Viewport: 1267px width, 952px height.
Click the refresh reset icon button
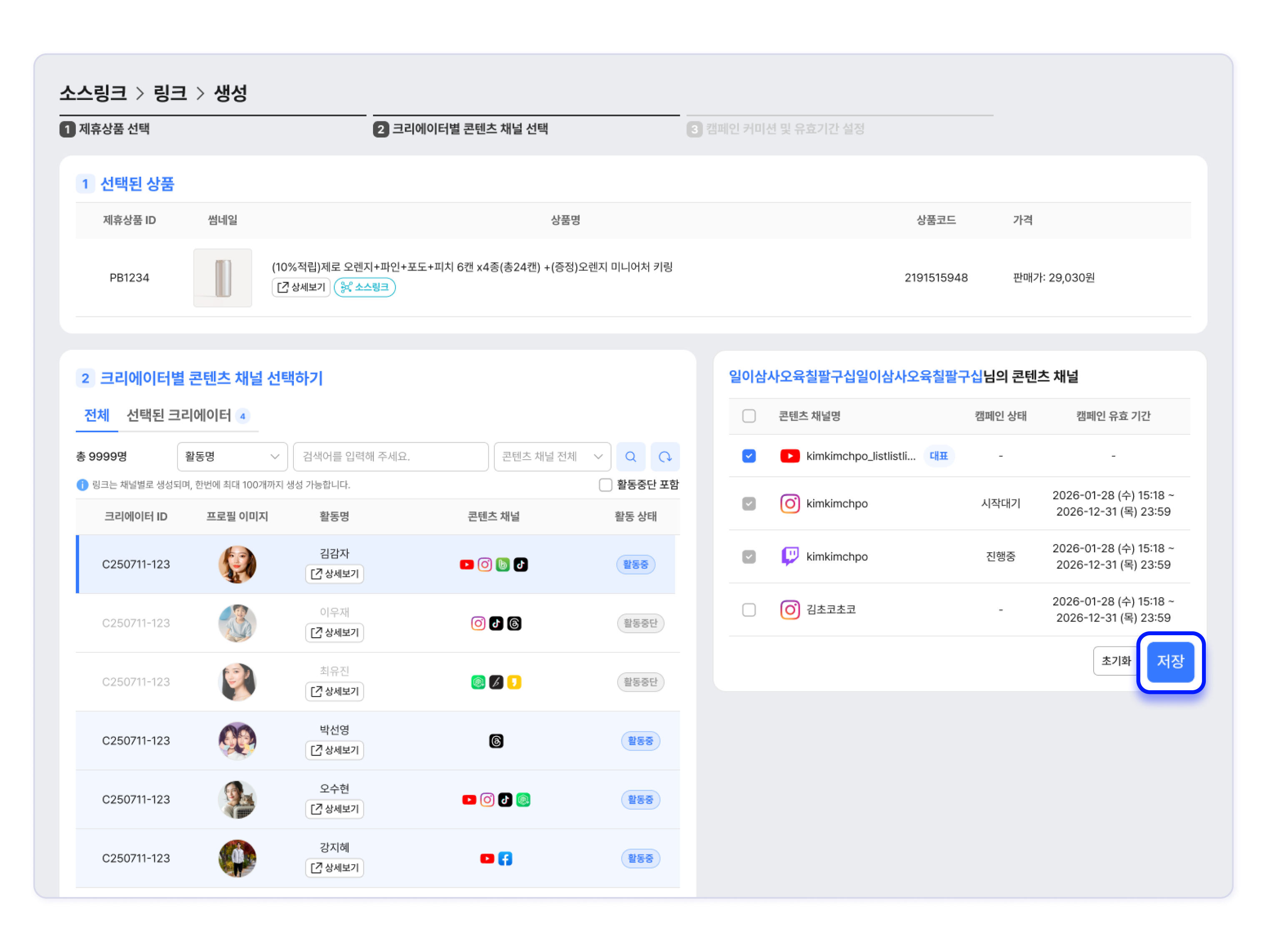664,456
